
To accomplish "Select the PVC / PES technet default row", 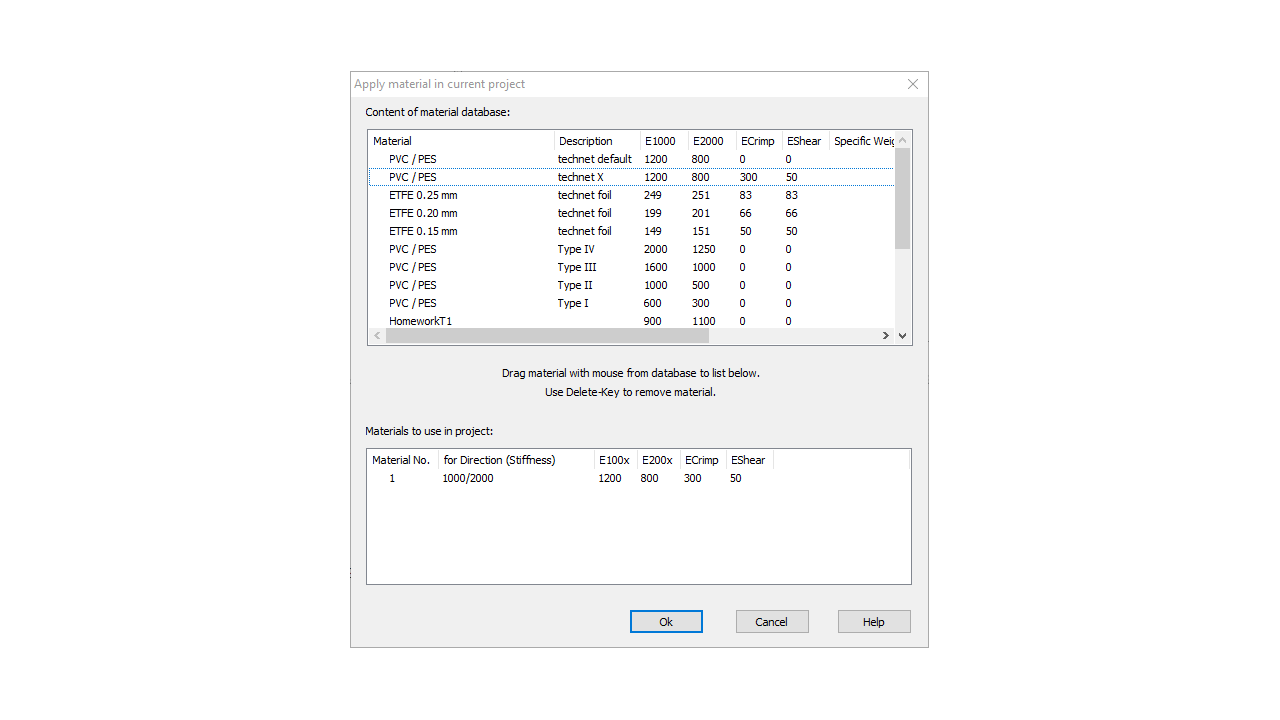I will click(x=413, y=159).
